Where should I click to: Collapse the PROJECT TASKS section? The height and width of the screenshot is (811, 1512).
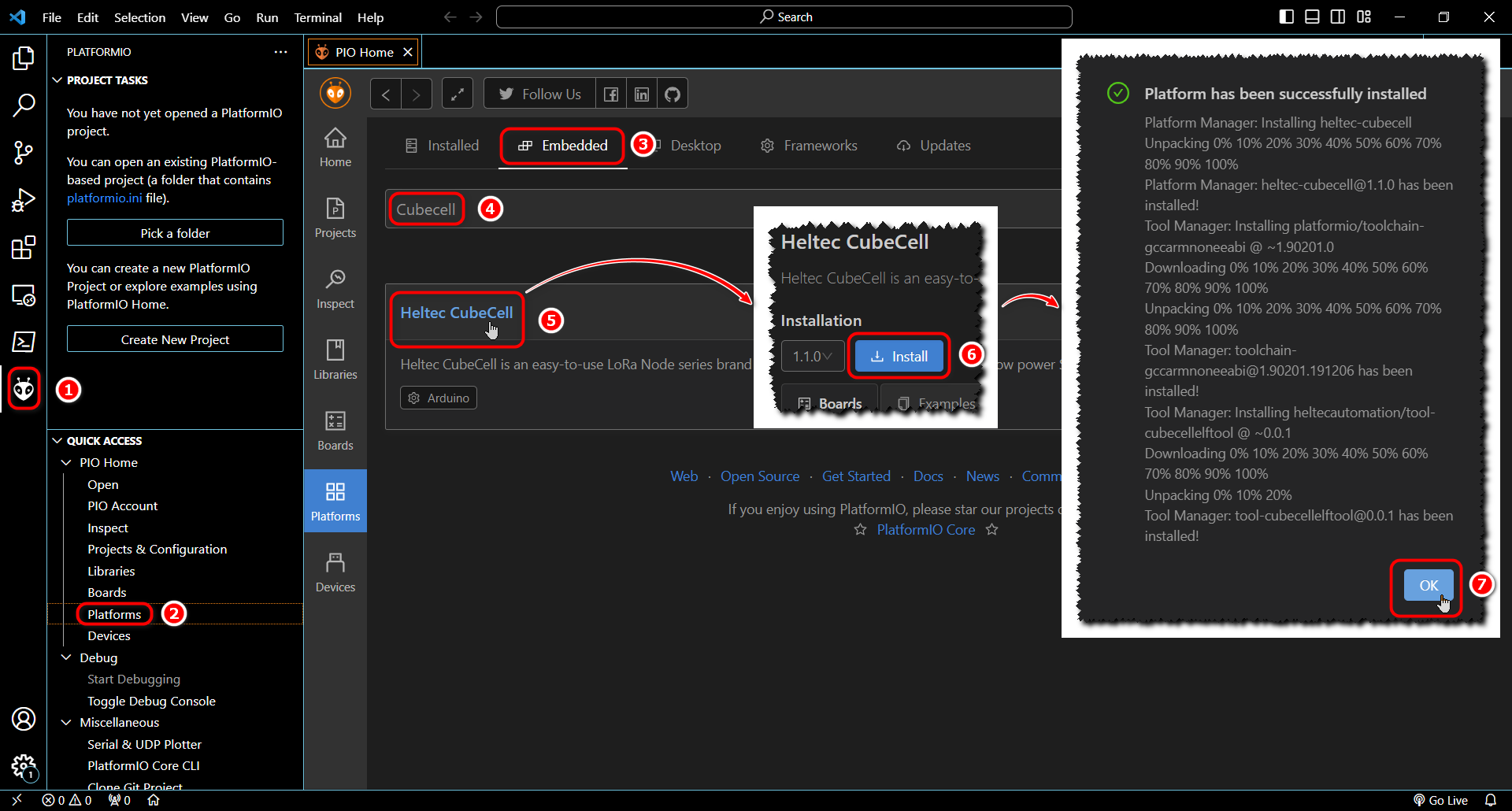(x=57, y=80)
